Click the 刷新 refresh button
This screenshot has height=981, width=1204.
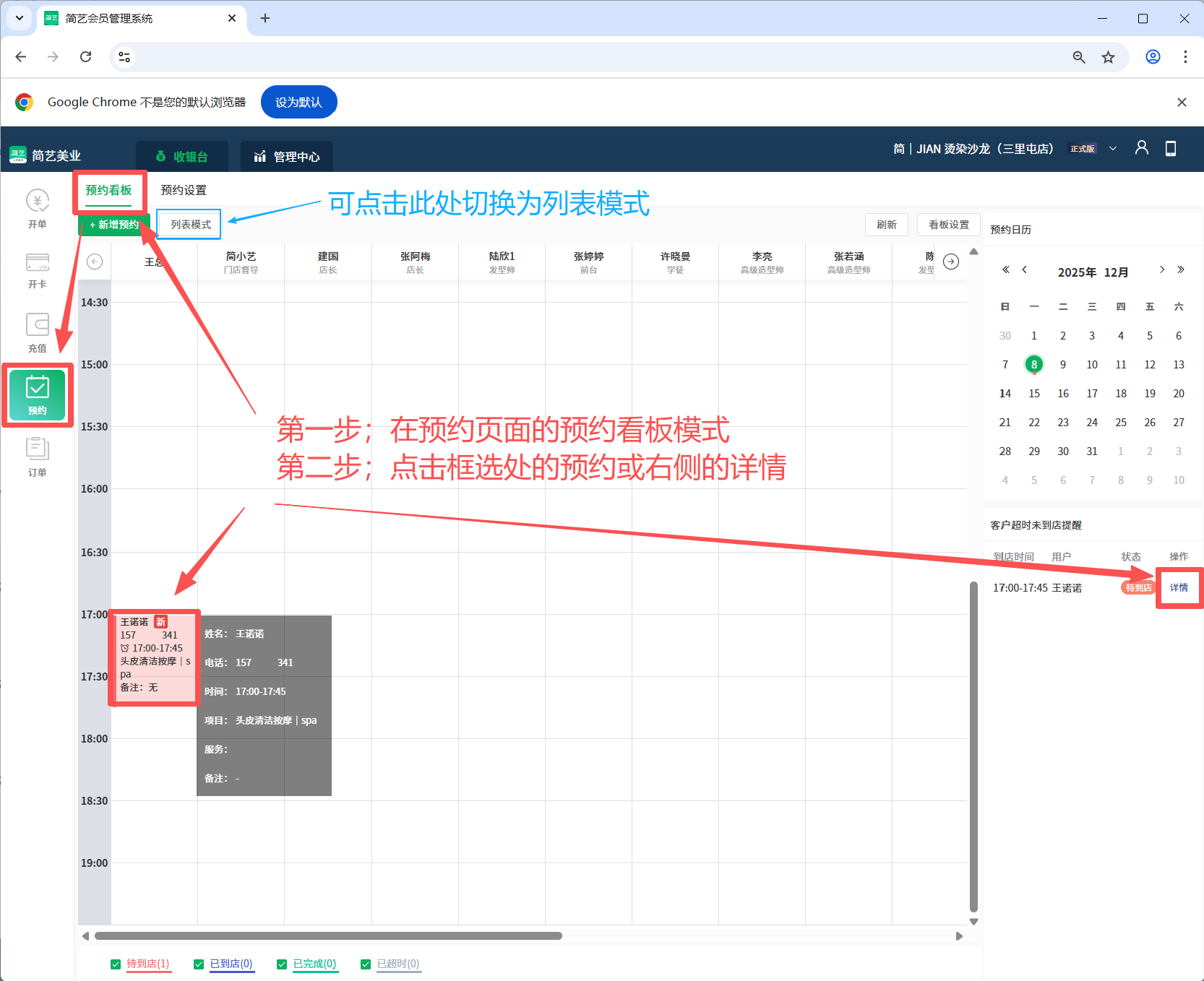tap(887, 225)
